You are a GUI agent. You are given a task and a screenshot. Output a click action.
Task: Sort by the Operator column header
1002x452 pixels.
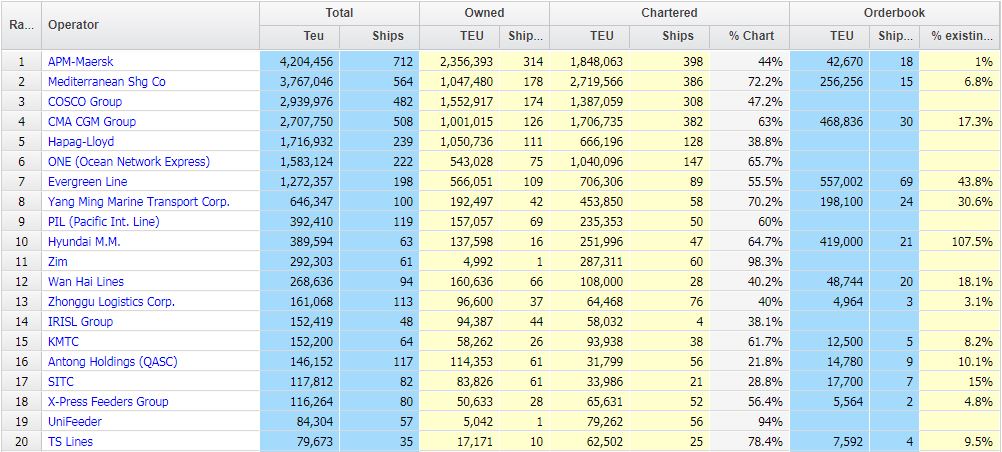(x=150, y=25)
